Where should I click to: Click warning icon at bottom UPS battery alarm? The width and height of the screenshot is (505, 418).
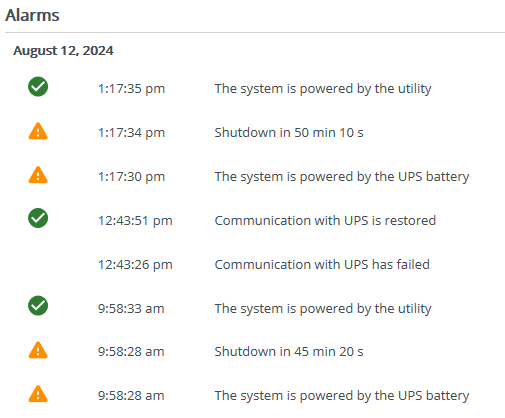38,394
